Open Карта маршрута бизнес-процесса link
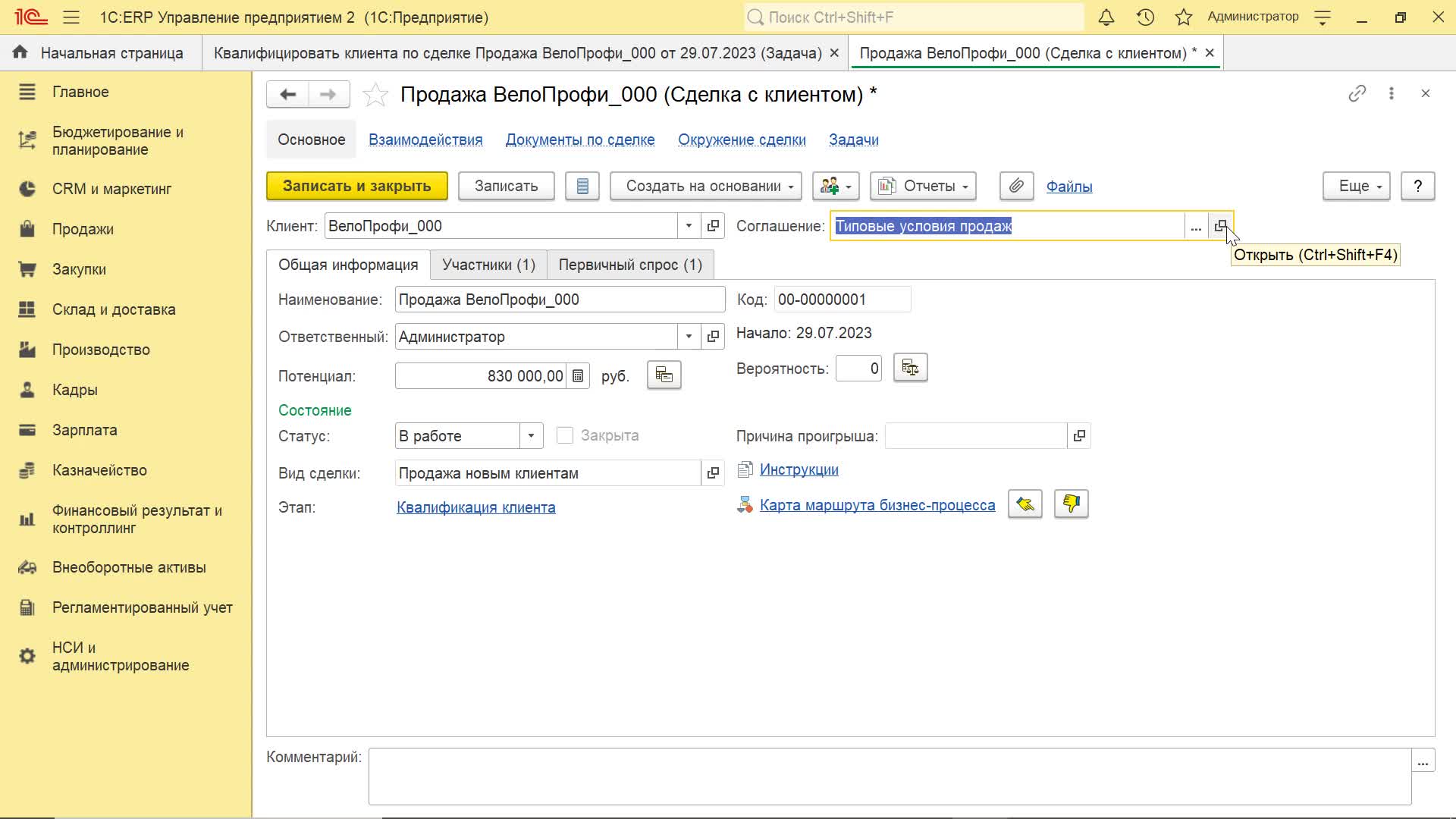Screen dimensions: 1456x819 point(877,505)
